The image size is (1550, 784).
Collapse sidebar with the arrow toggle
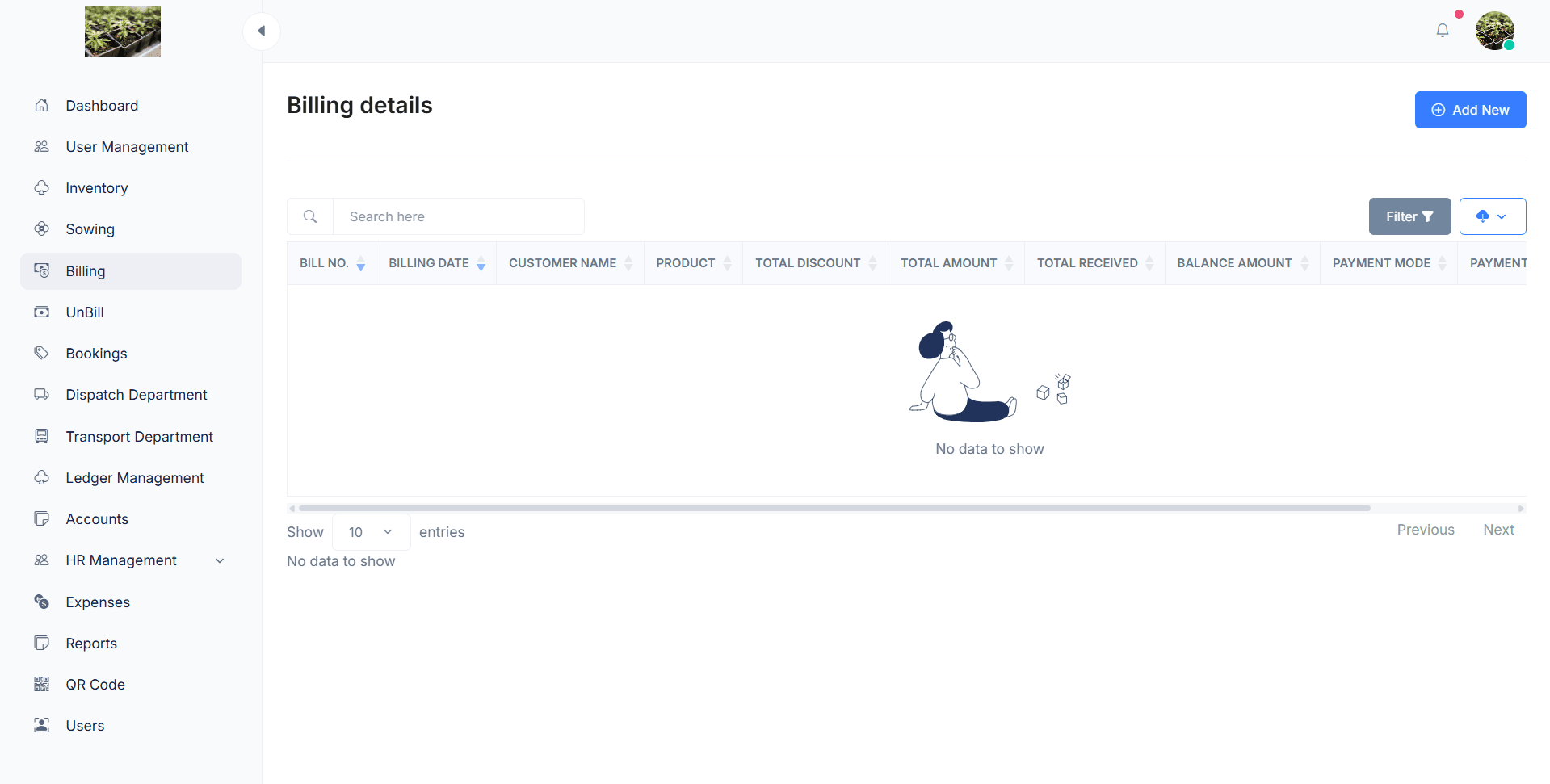[261, 31]
